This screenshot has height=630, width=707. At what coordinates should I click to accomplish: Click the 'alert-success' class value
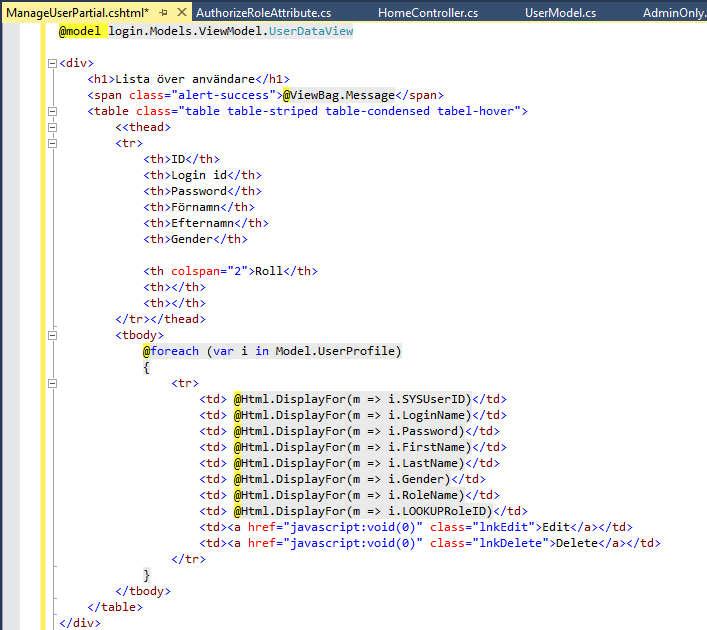click(227, 95)
